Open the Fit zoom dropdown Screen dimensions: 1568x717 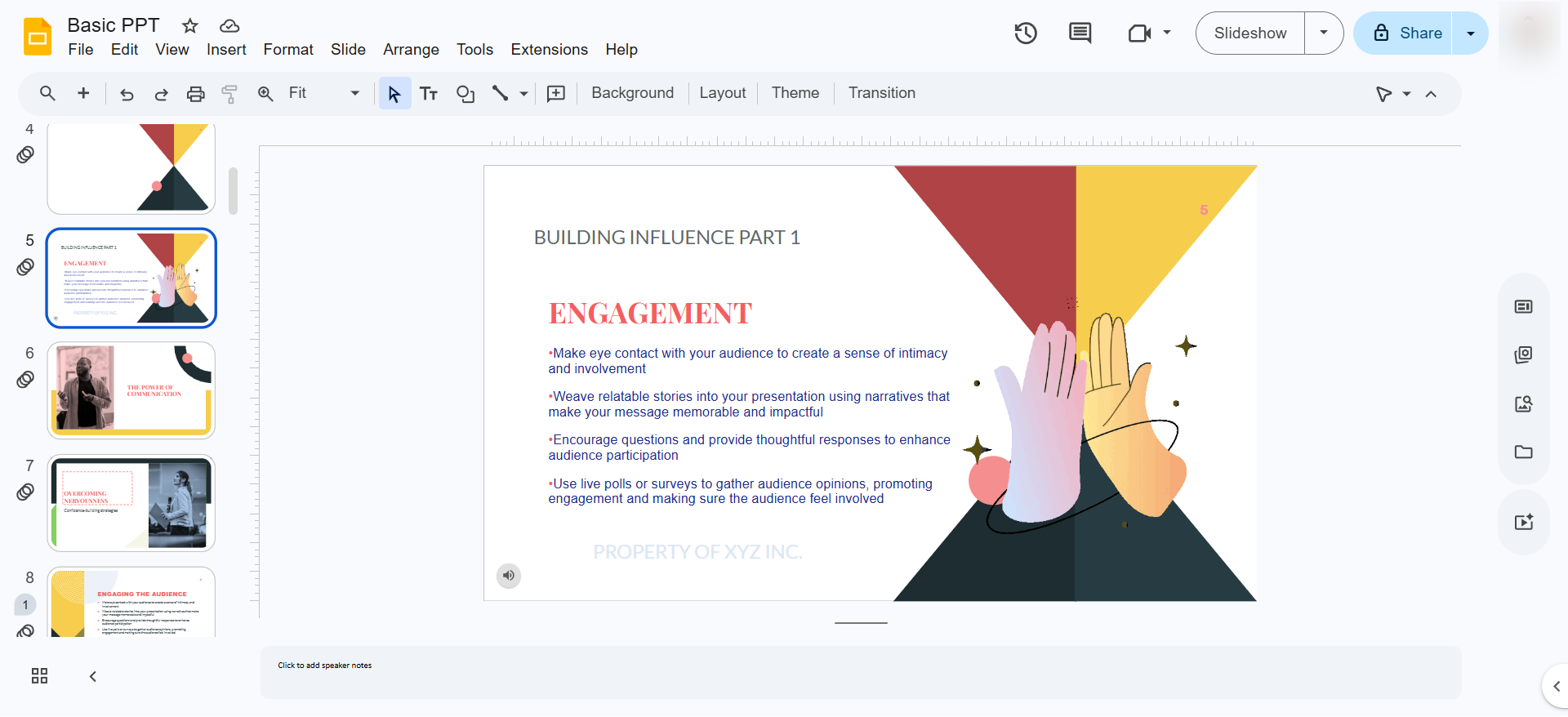coord(323,94)
